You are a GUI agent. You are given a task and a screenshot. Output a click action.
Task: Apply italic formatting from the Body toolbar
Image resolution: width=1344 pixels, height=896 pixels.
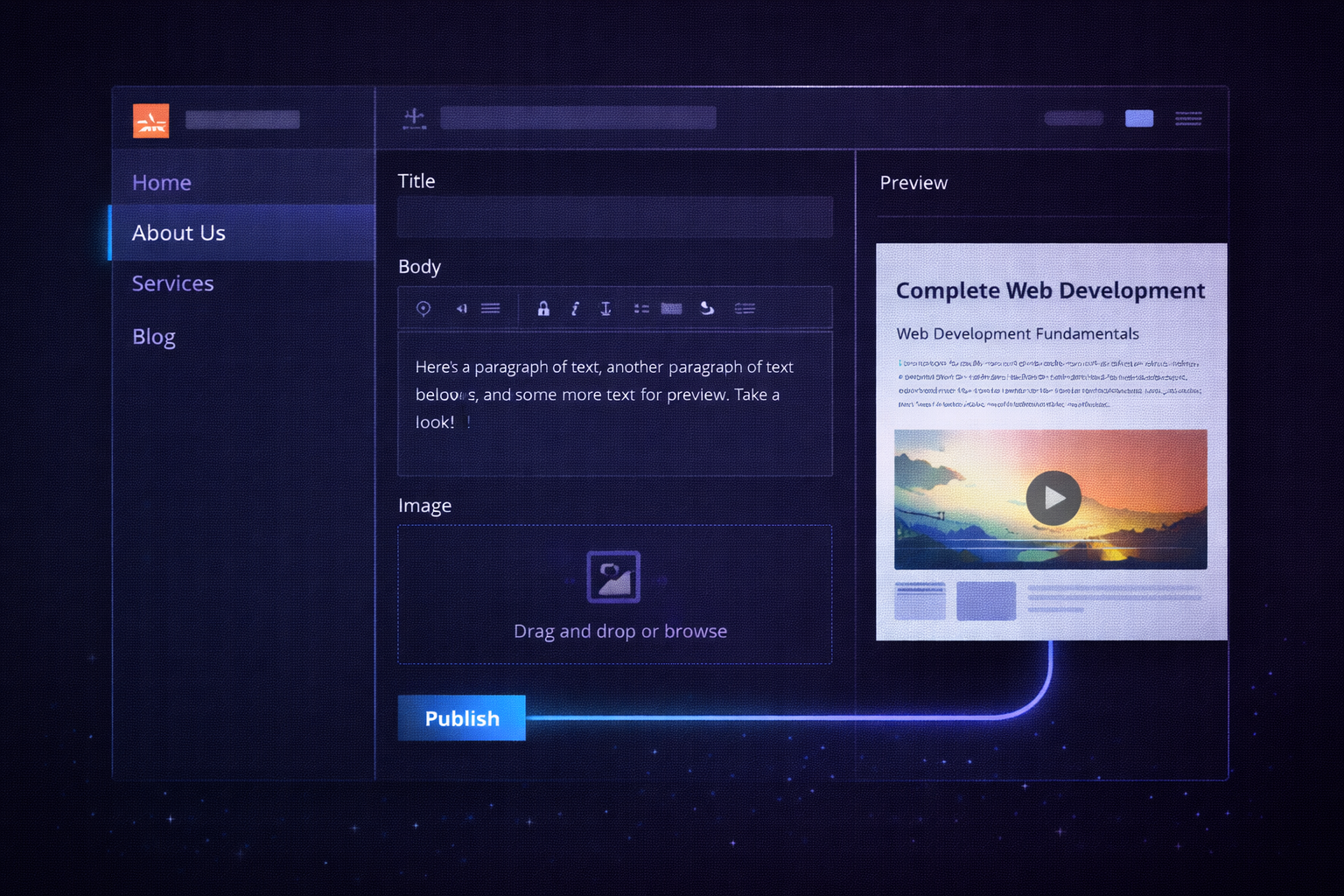574,308
